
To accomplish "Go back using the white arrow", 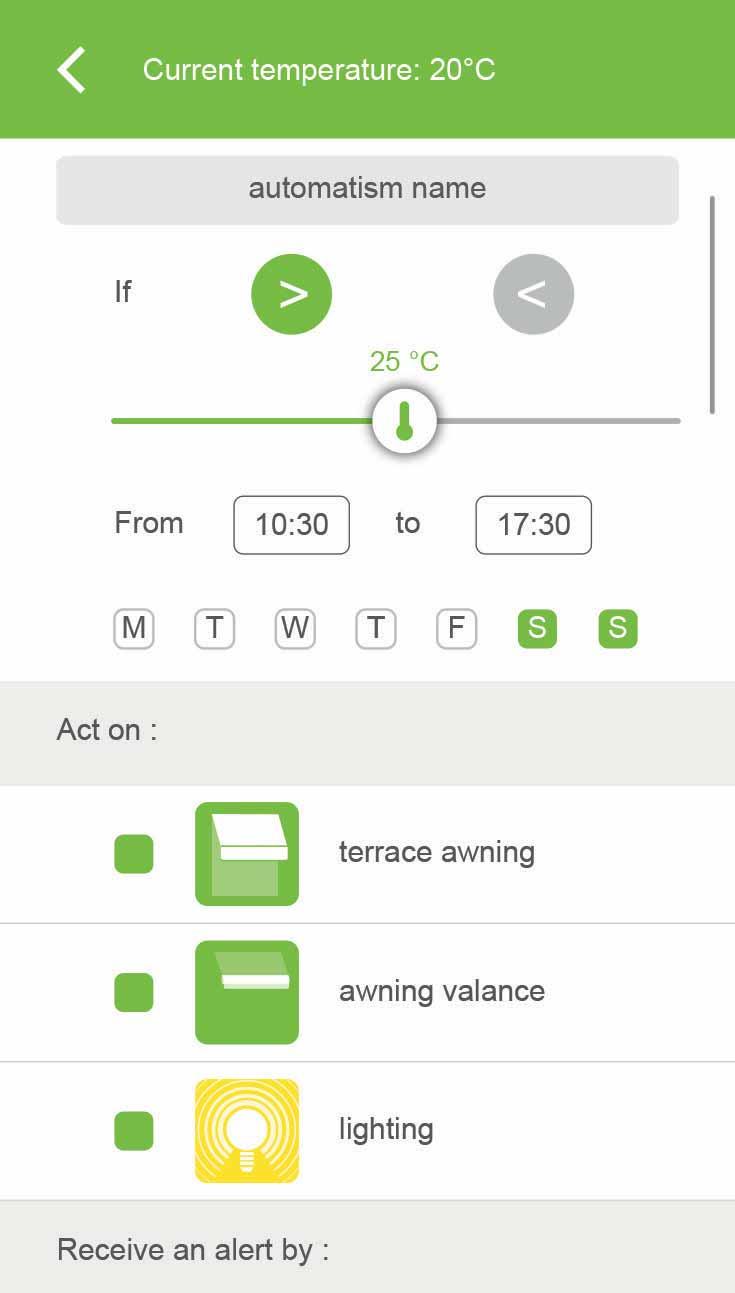I will pyautogui.click(x=71, y=70).
